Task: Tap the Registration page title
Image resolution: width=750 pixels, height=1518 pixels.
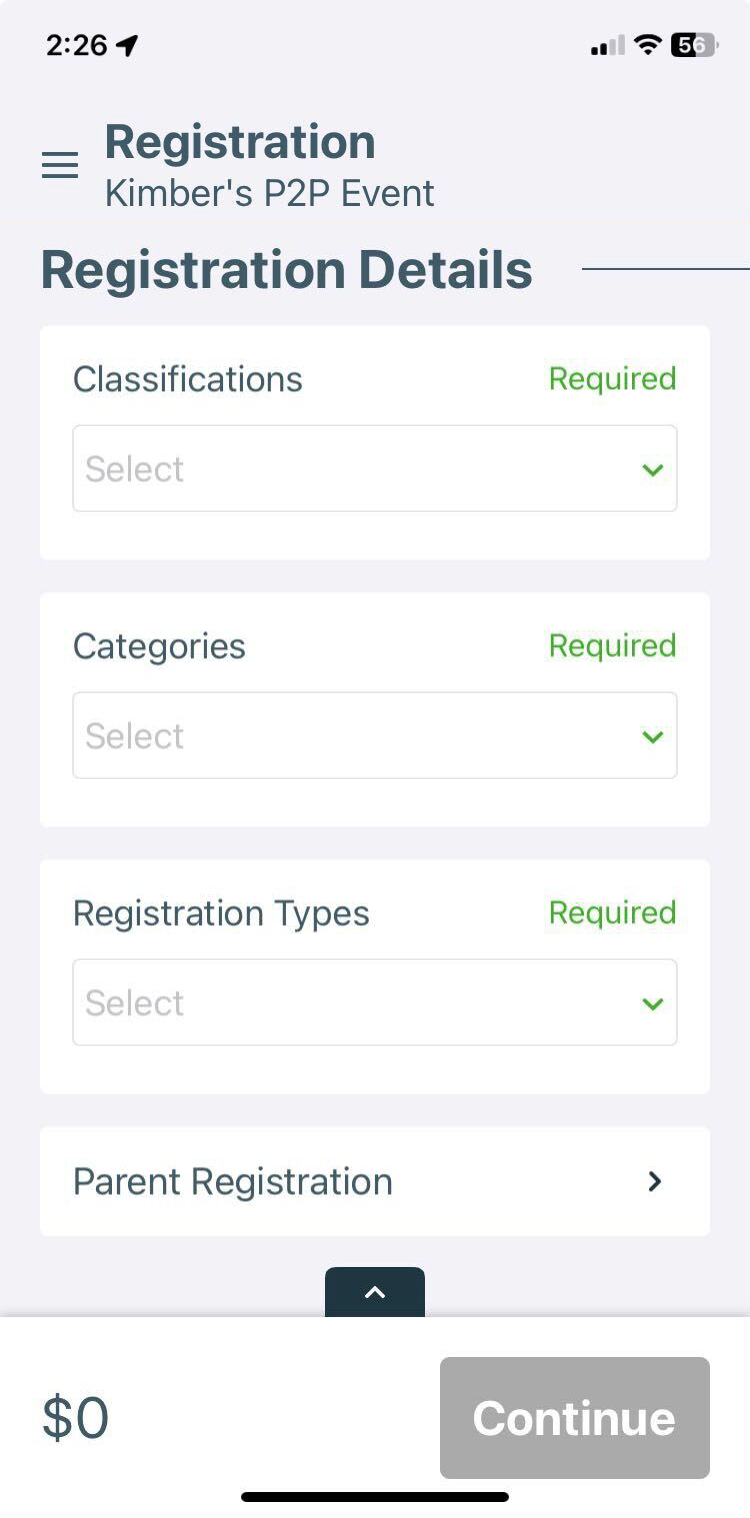Action: (x=240, y=142)
